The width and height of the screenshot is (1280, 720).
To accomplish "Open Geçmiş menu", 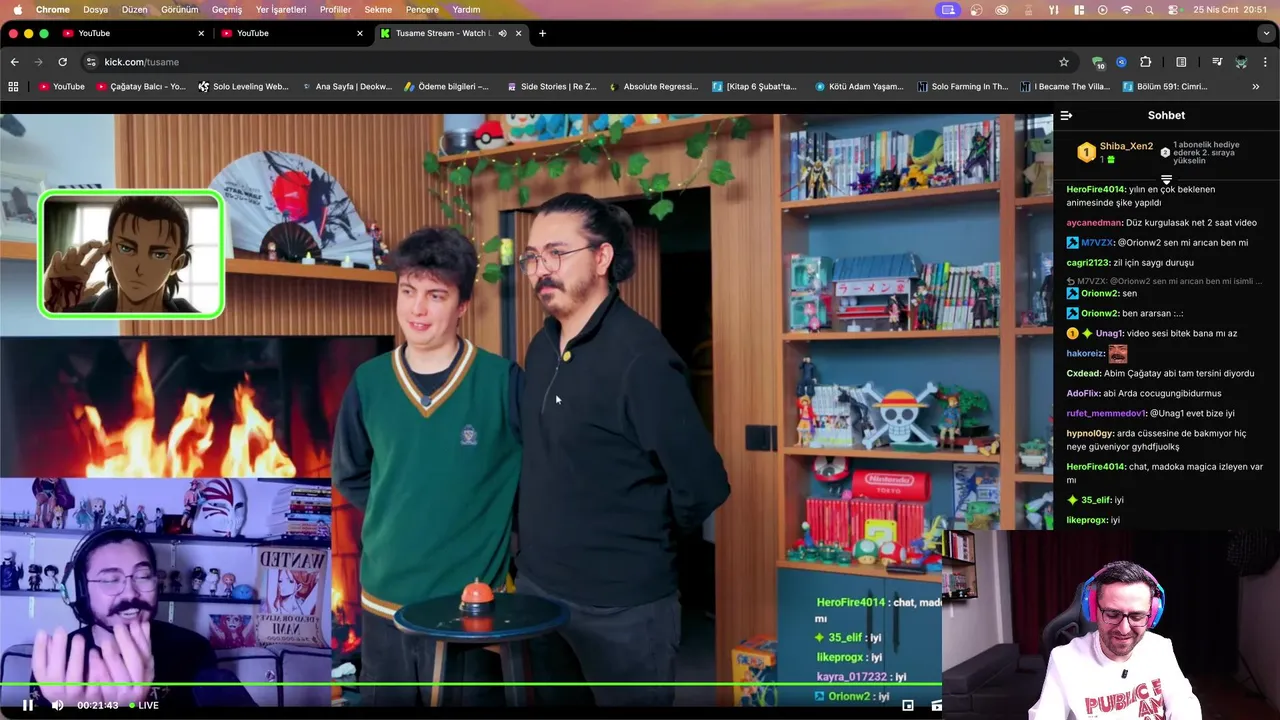I will pyautogui.click(x=227, y=10).
